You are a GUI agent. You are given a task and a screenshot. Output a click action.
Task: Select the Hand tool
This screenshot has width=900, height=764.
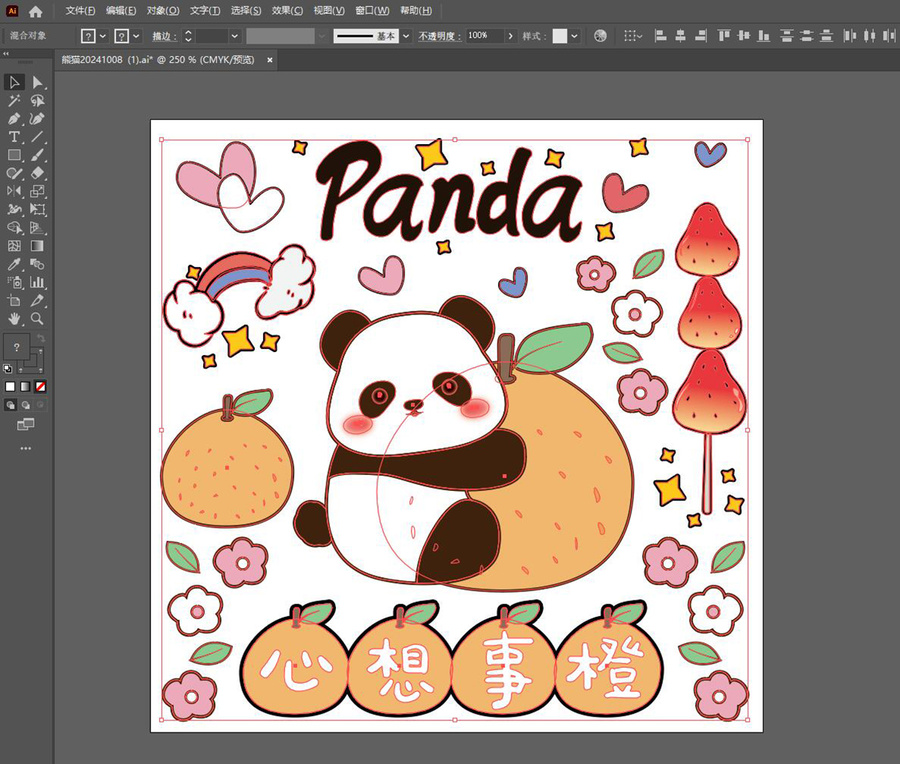coord(14,319)
